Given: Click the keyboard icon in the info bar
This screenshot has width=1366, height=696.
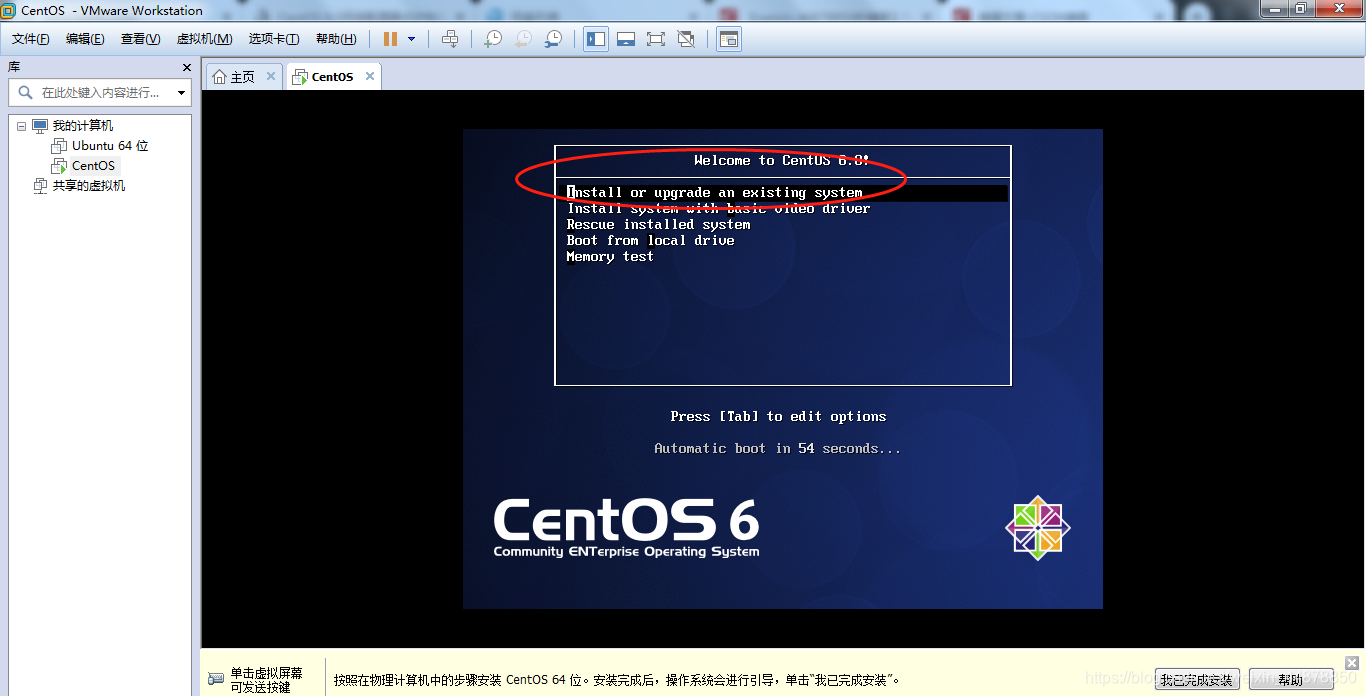Looking at the screenshot, I should click(x=216, y=678).
